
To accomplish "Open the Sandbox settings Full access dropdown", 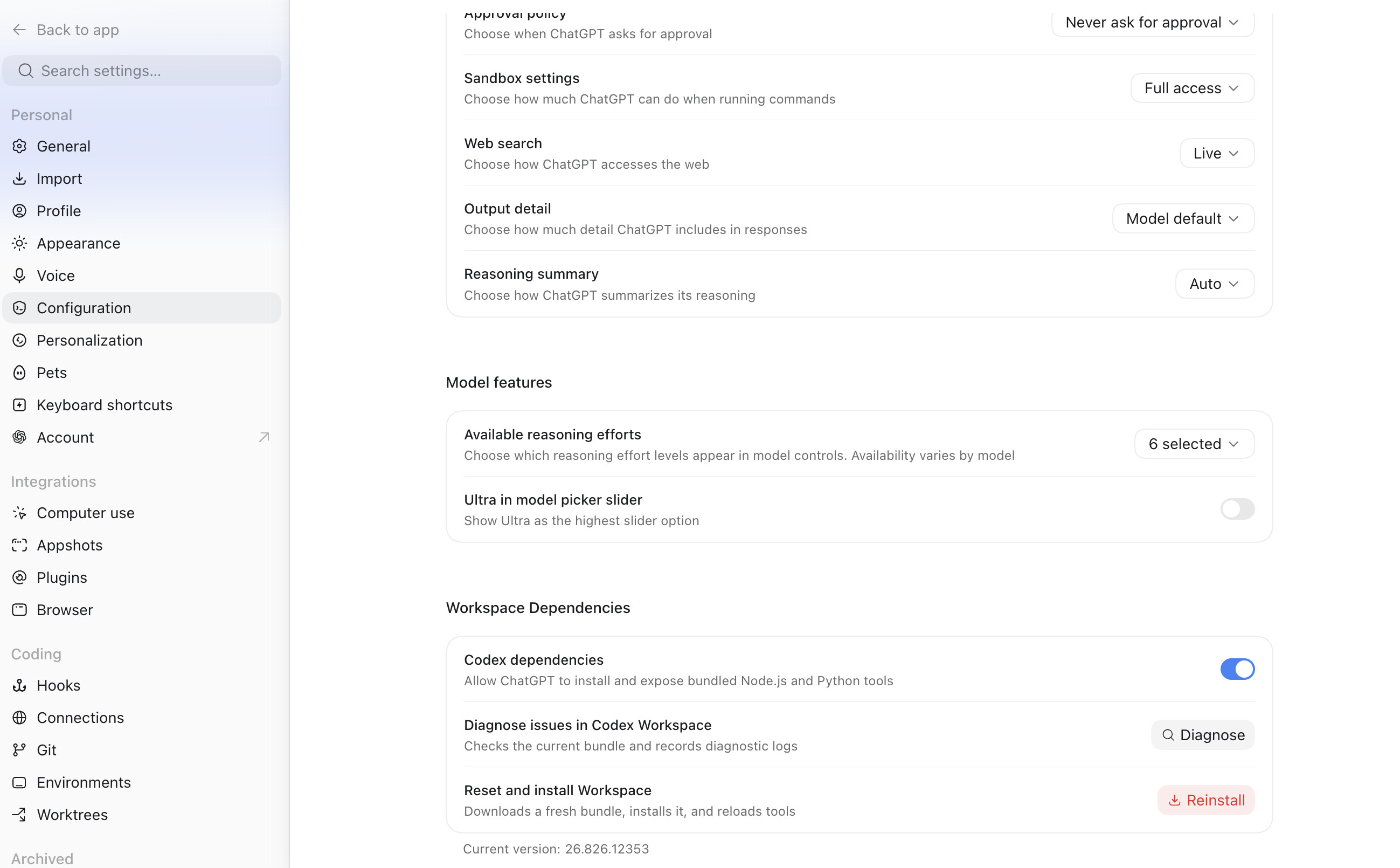I will click(1193, 88).
